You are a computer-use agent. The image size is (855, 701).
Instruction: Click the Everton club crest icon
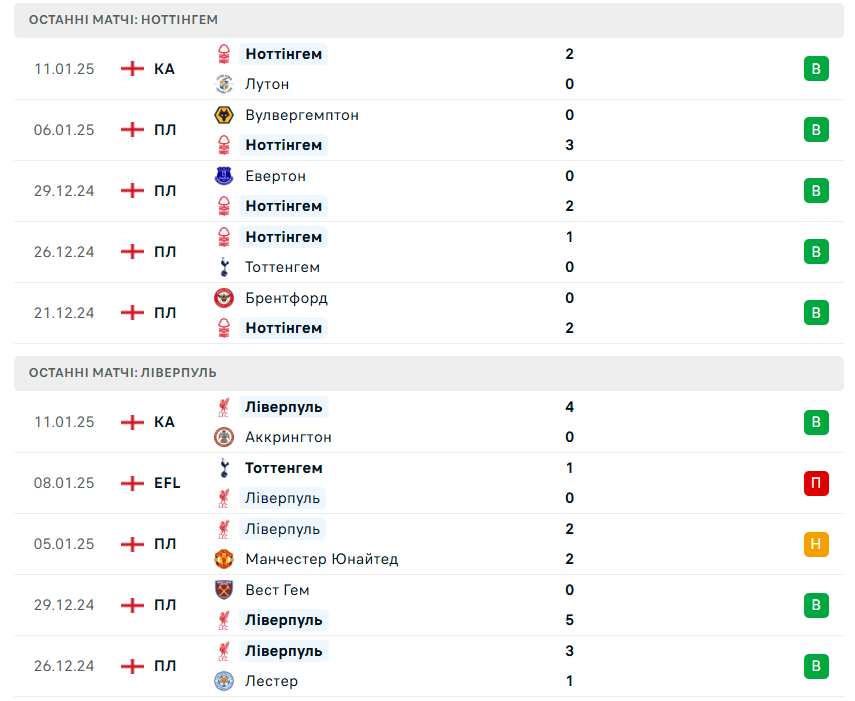tap(224, 176)
